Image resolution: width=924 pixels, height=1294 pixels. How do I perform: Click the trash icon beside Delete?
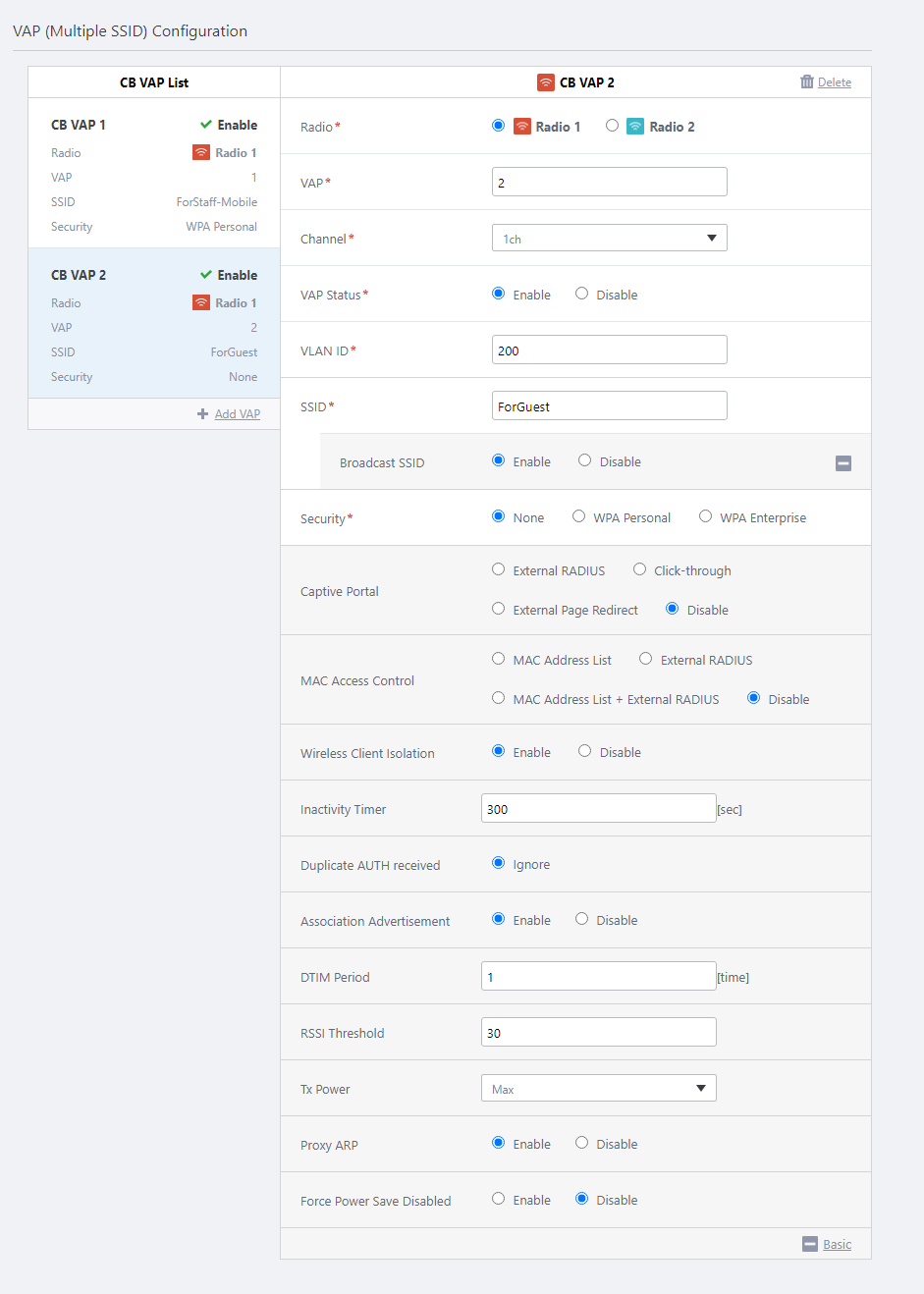(x=806, y=82)
